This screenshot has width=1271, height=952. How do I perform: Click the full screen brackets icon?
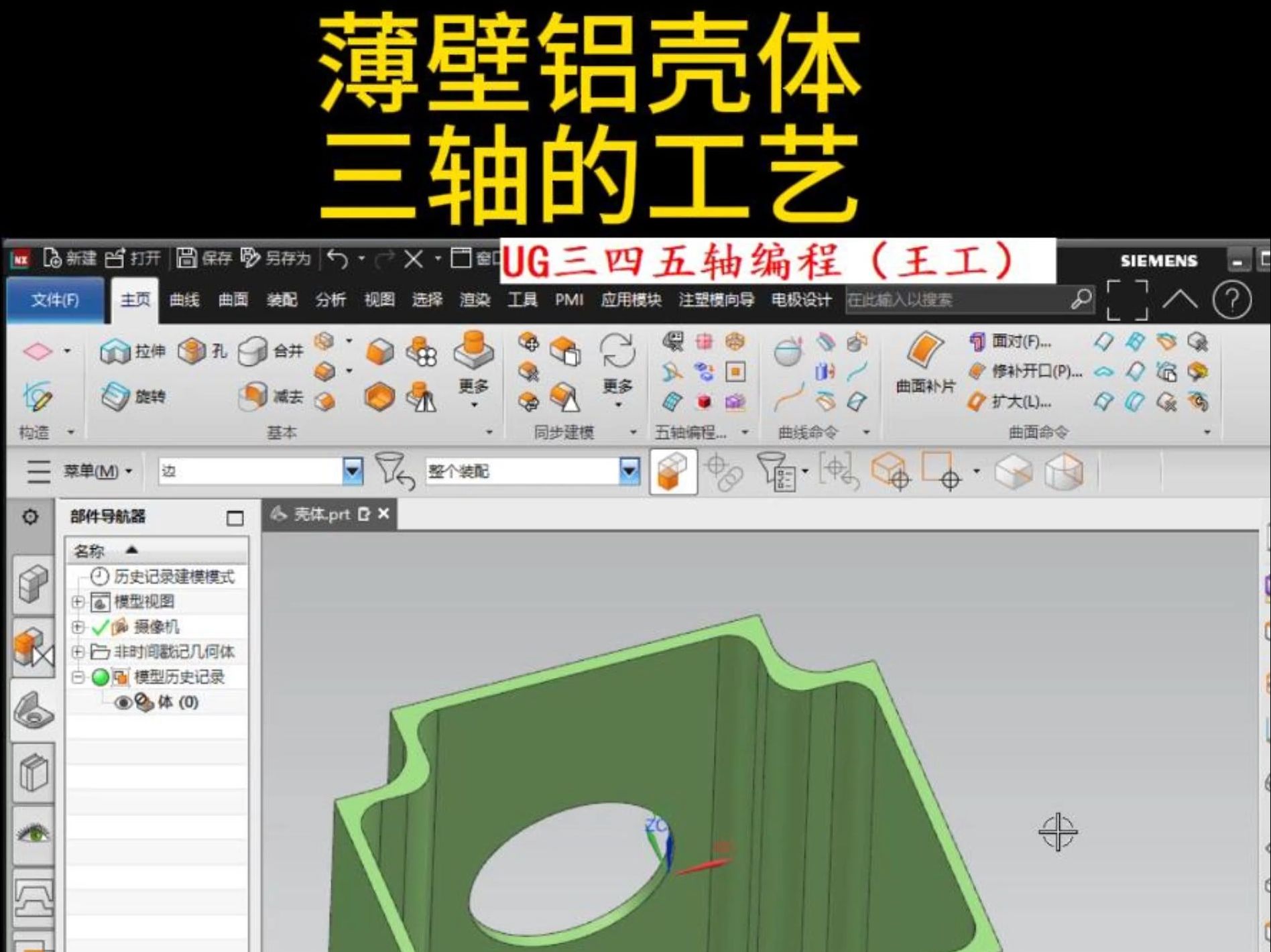coord(1127,300)
